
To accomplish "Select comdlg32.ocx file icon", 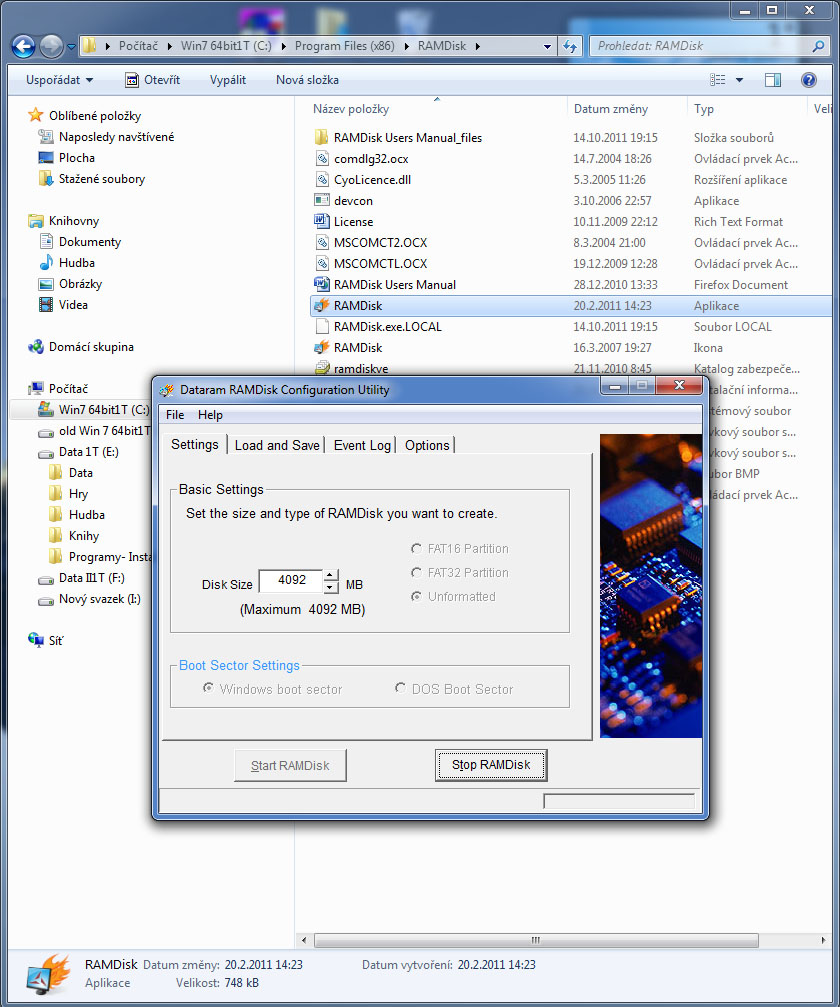I will [x=322, y=159].
